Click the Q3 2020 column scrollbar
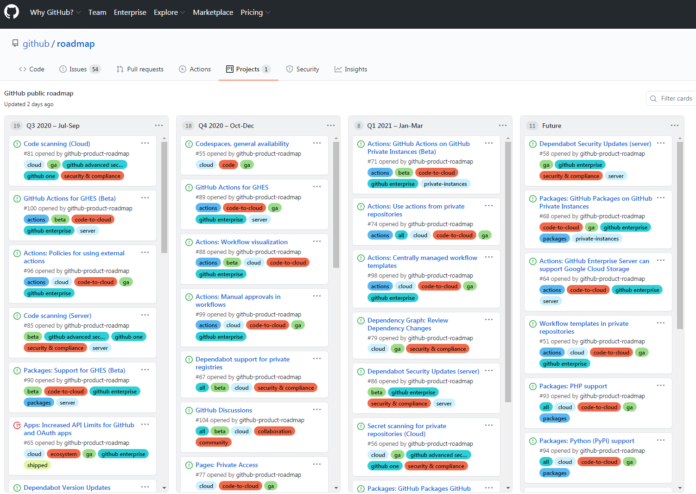Image resolution: width=696 pixels, height=494 pixels. pyautogui.click(x=164, y=250)
